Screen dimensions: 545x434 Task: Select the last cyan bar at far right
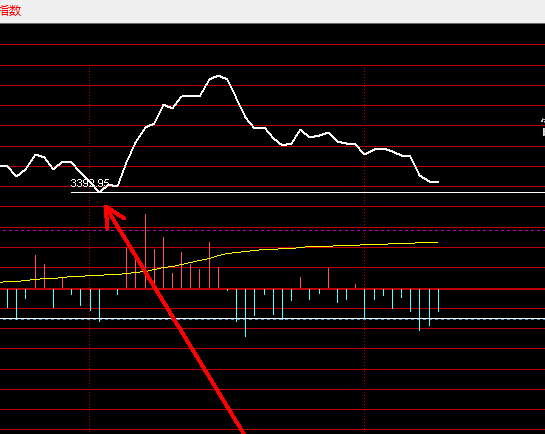point(439,300)
